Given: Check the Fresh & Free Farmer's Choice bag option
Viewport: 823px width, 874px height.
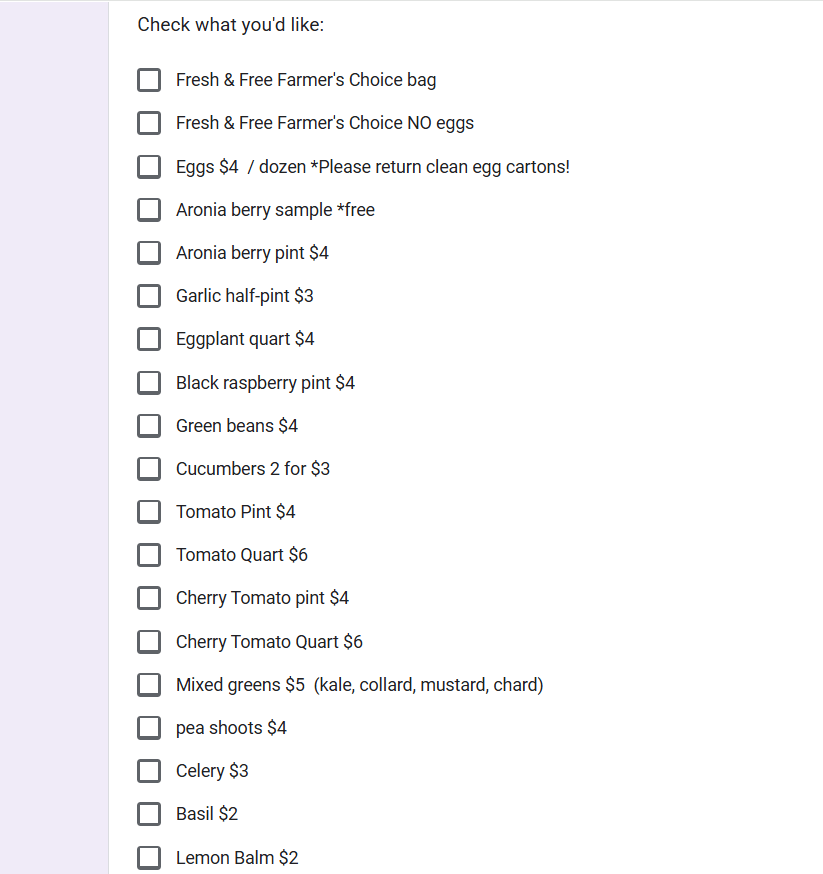Looking at the screenshot, I should 149,80.
